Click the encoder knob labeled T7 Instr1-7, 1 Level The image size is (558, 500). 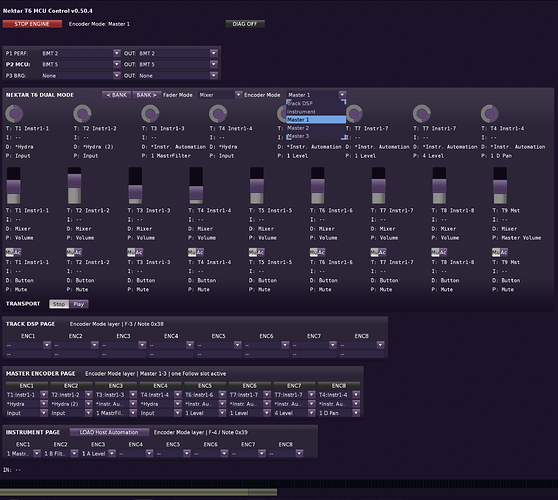click(354, 114)
